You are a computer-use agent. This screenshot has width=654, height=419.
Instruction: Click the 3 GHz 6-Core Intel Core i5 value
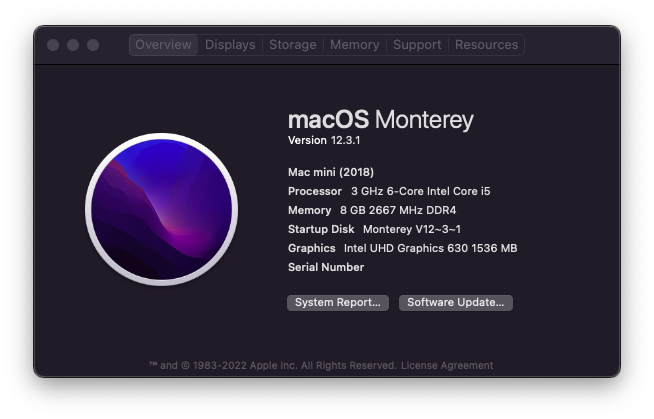pos(420,191)
